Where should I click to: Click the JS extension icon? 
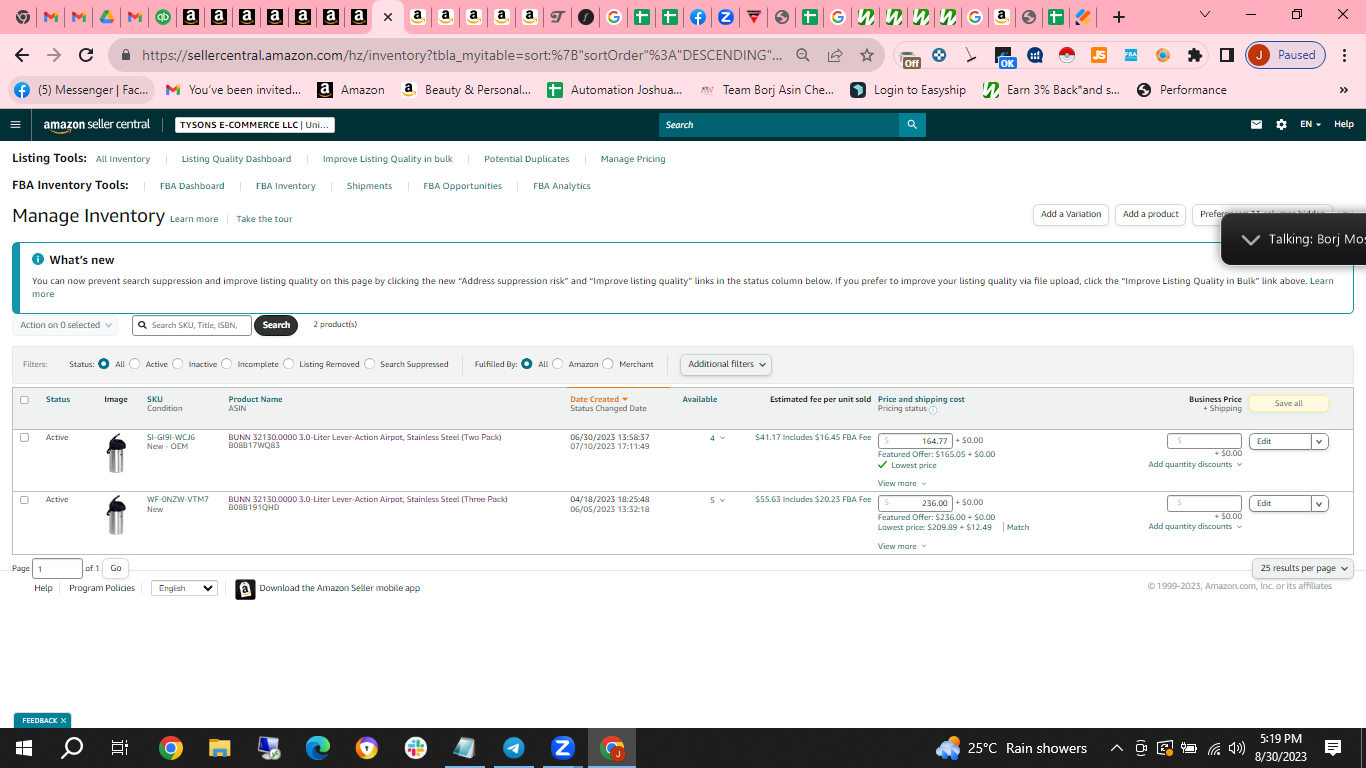point(1099,55)
